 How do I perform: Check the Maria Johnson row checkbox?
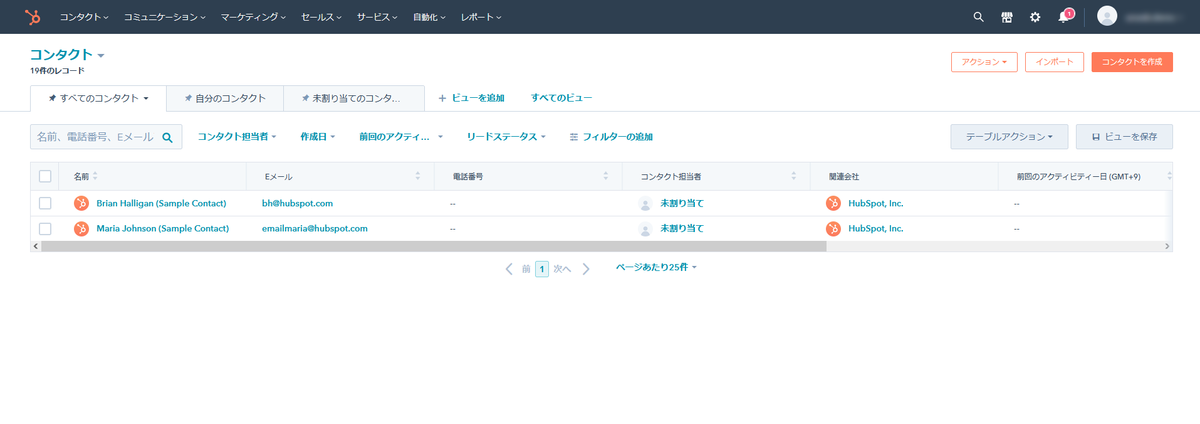coord(45,228)
